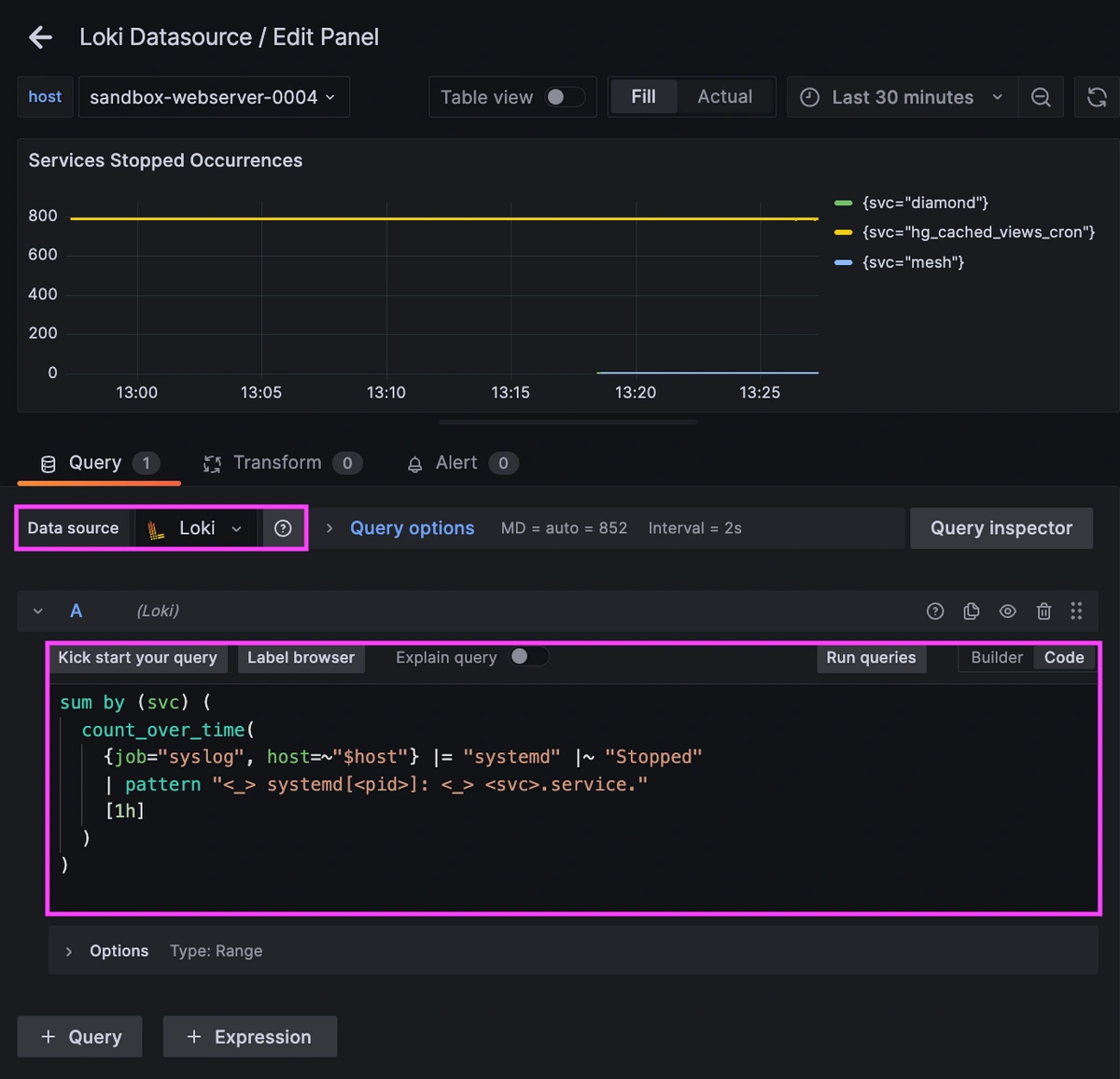Expand Query options section

point(412,528)
